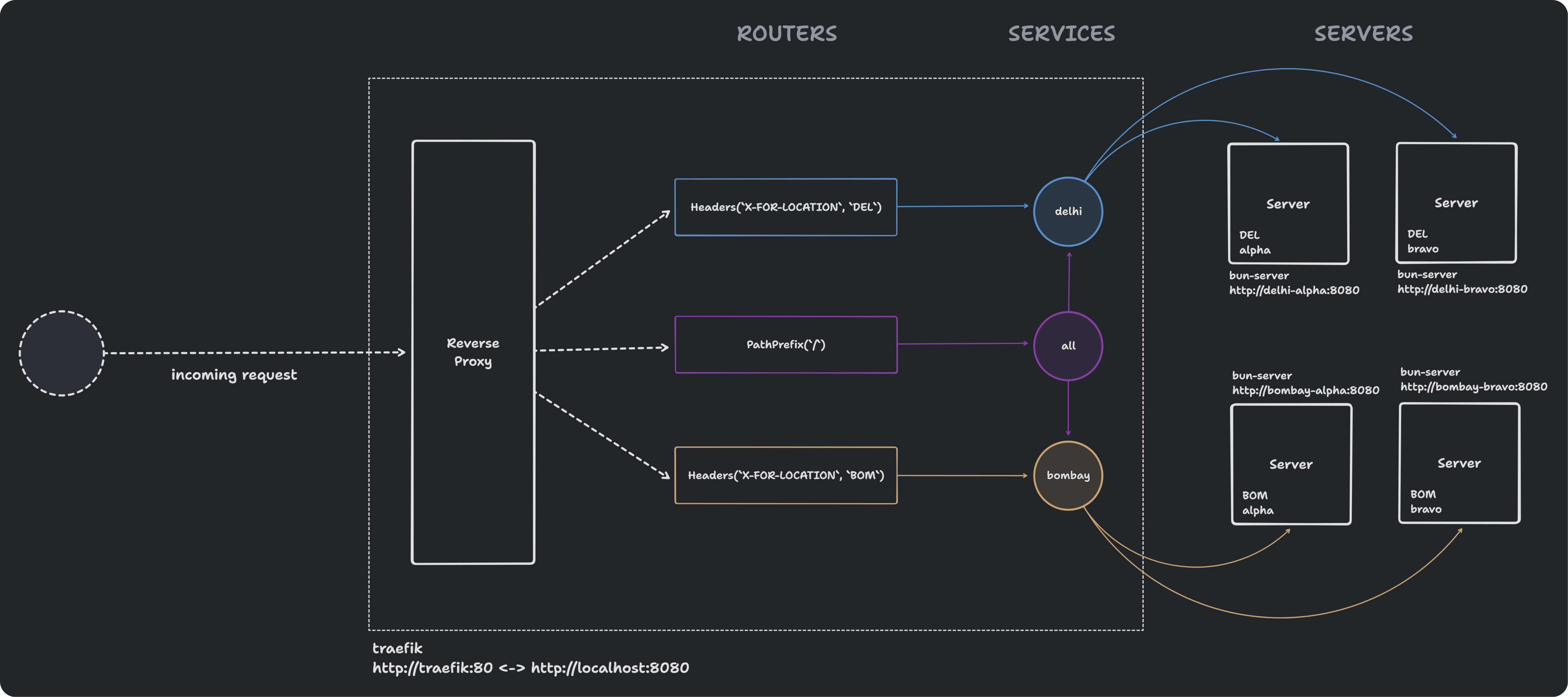Screen dimensions: 1568x697
Task: Select the Server DEL bravo node
Action: click(1456, 203)
